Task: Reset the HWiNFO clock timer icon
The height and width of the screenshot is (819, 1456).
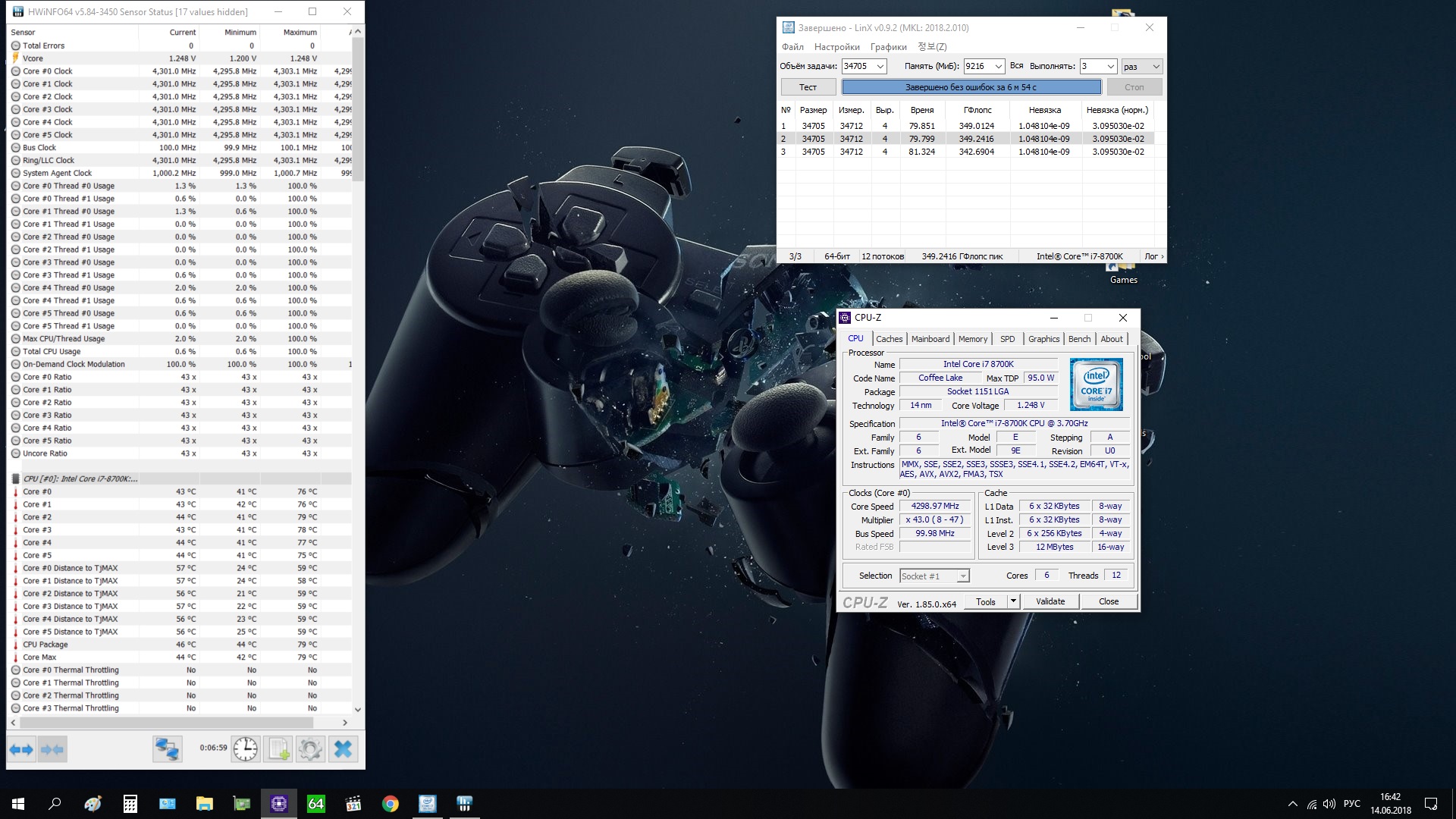Action: tap(245, 749)
